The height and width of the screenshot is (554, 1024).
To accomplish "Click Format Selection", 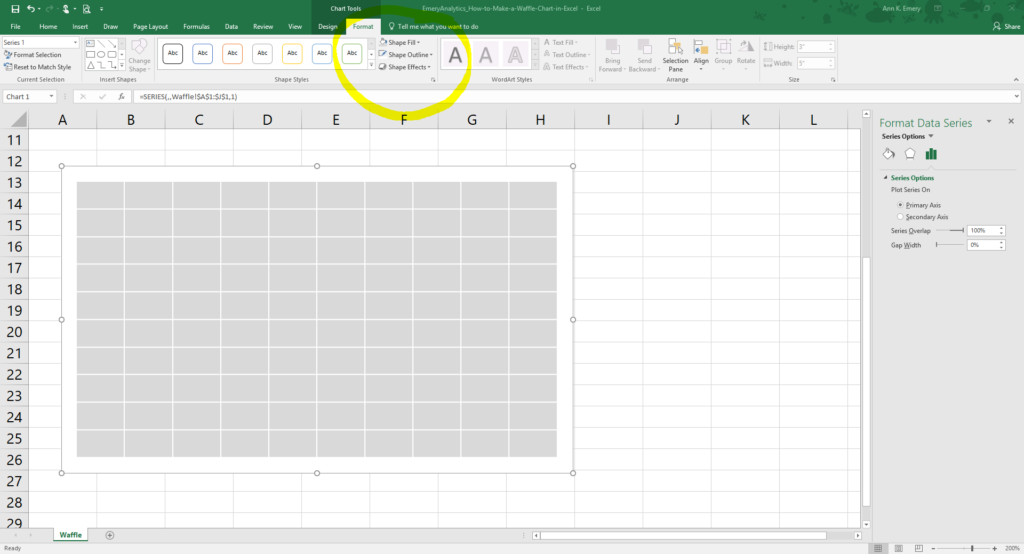I will point(33,55).
